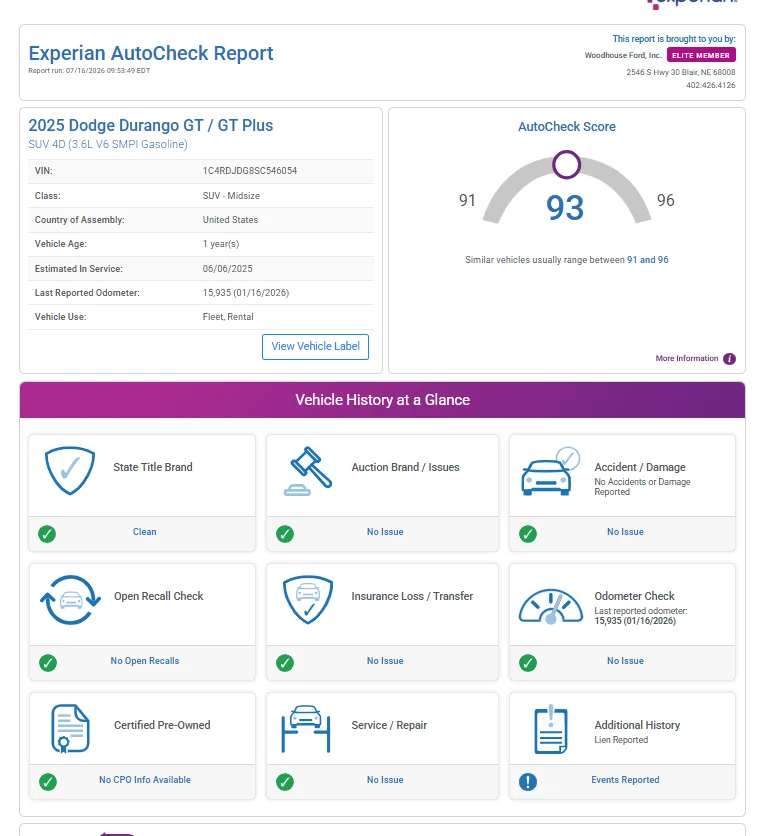Click the Report run timestamp text
The width and height of the screenshot is (769, 836).
[x=89, y=70]
